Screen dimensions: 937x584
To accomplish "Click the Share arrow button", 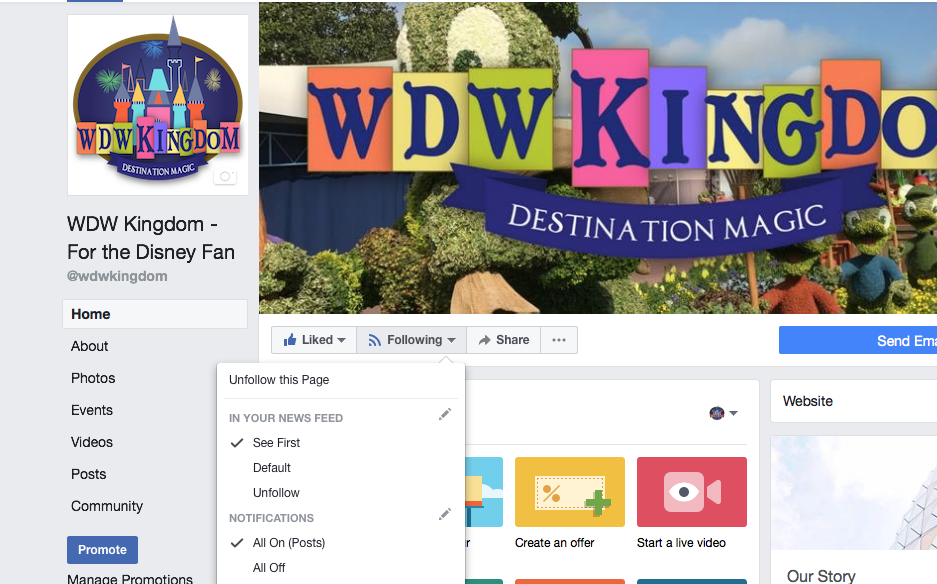I will 504,340.
